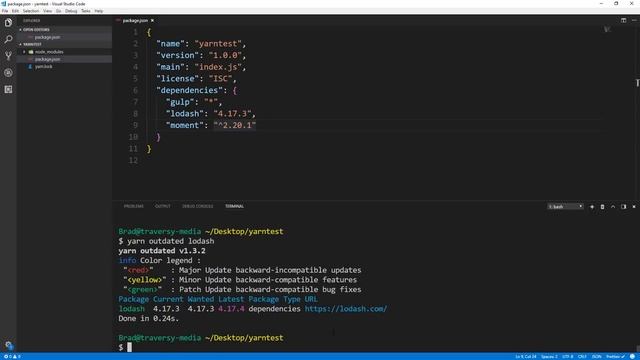The height and width of the screenshot is (360, 640).
Task: Open yarn.lock in the file tree
Action: 44,67
